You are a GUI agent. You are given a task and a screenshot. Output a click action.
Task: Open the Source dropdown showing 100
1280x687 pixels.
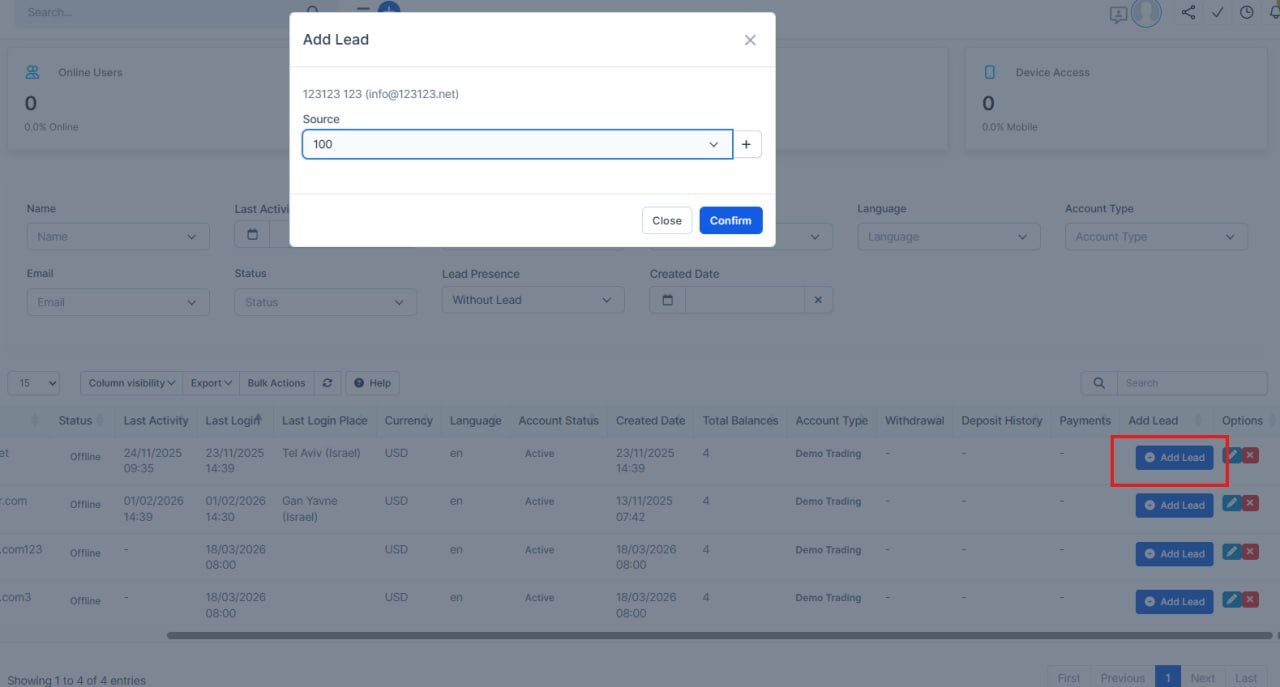(x=517, y=144)
